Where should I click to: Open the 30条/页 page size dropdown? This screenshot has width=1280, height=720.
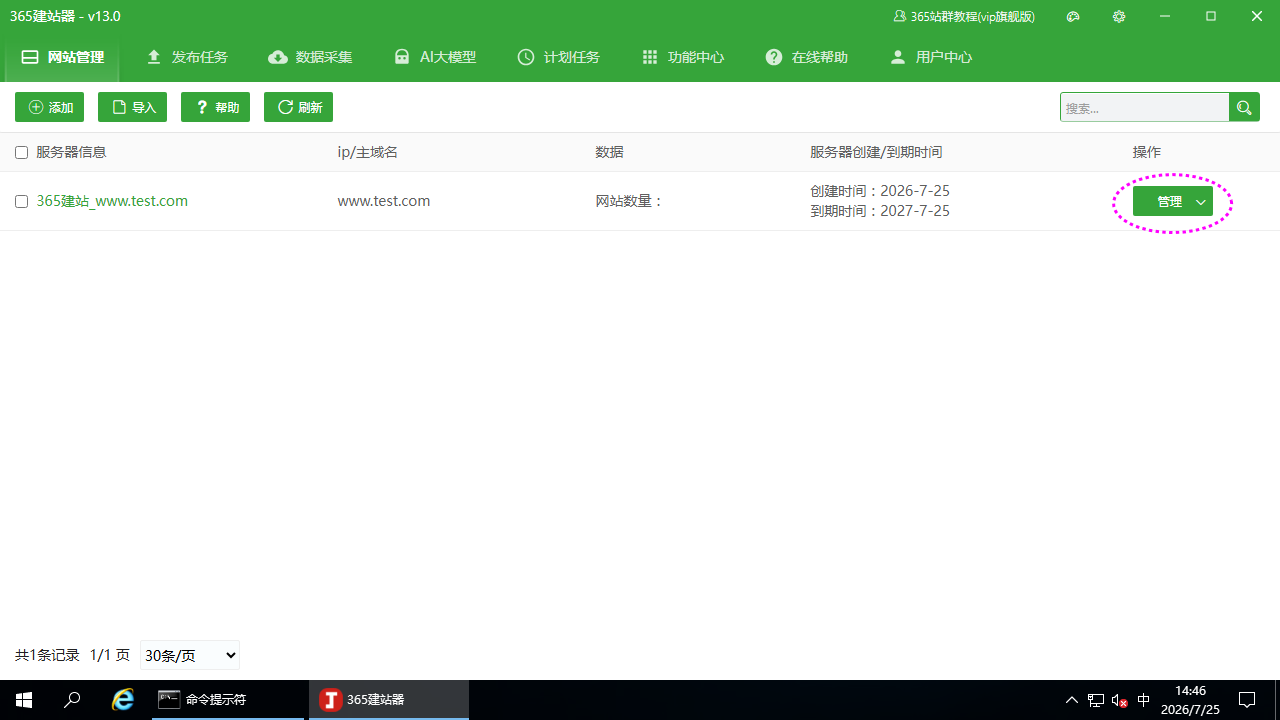tap(190, 655)
